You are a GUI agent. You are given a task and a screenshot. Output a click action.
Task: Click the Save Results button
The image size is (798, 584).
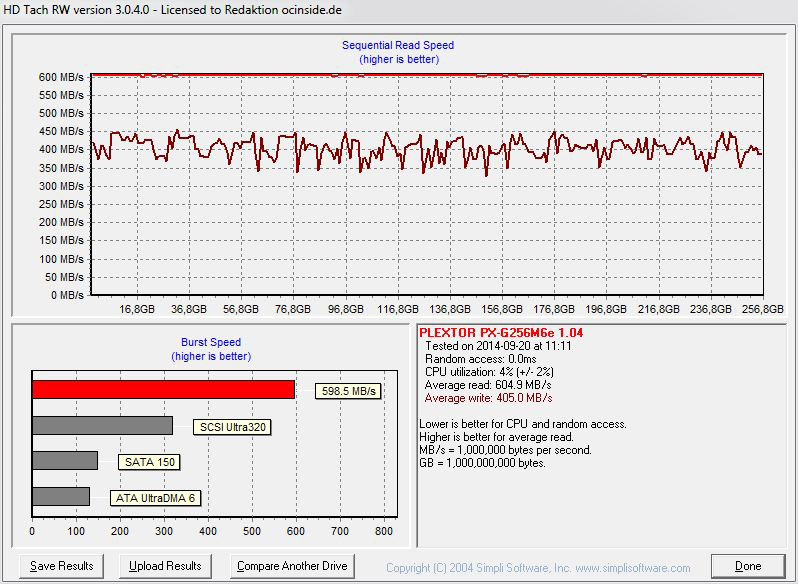(x=61, y=566)
